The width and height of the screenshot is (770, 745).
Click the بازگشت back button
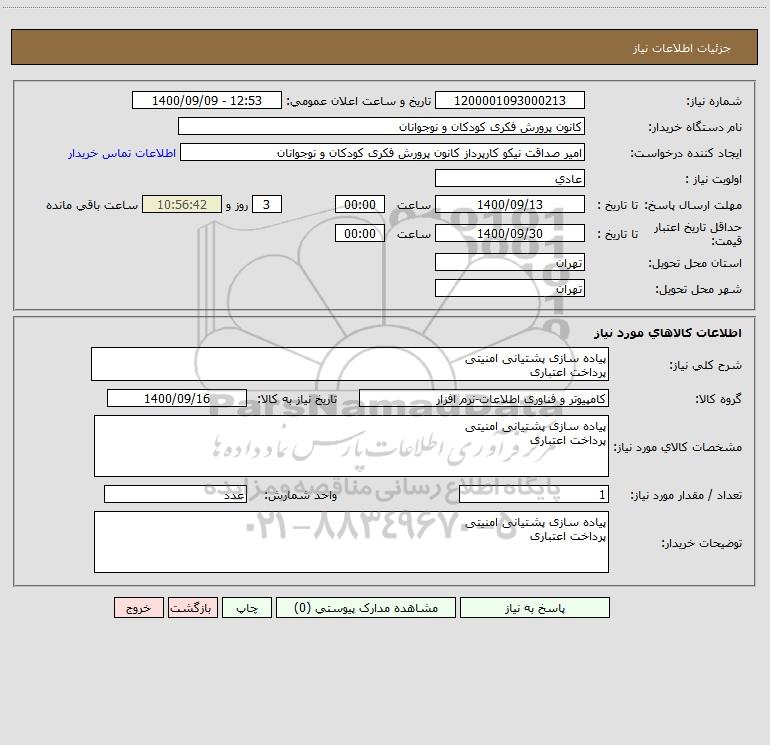(192, 607)
